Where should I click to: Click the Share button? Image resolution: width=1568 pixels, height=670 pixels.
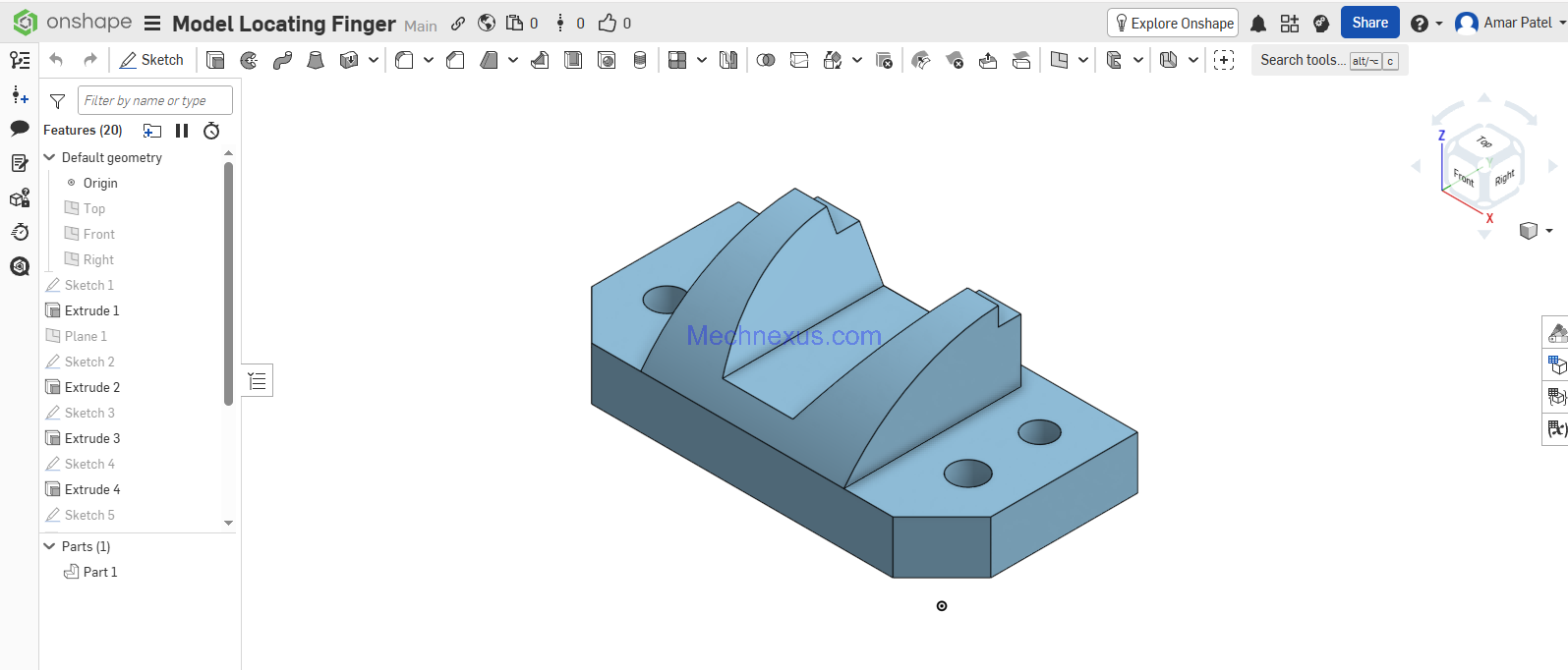(x=1369, y=24)
